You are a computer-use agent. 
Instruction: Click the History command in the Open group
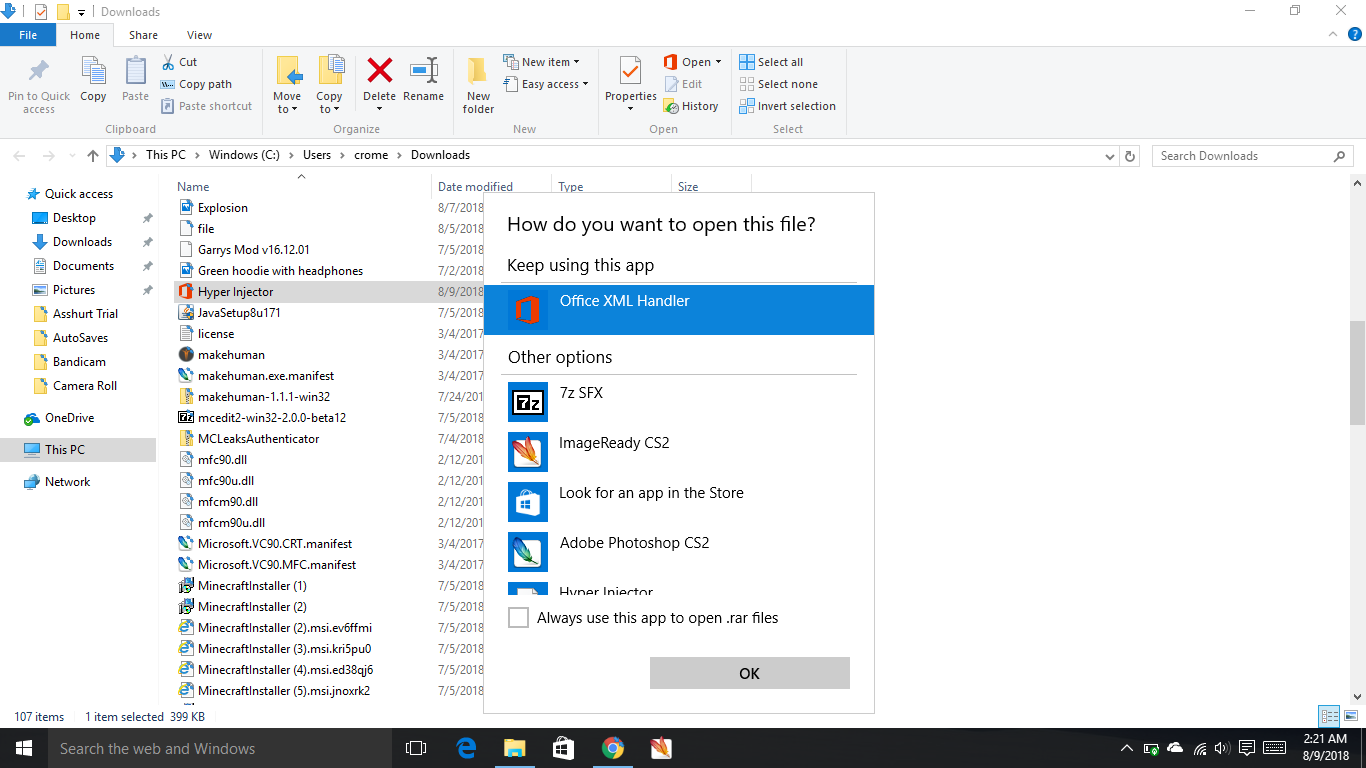[x=691, y=106]
